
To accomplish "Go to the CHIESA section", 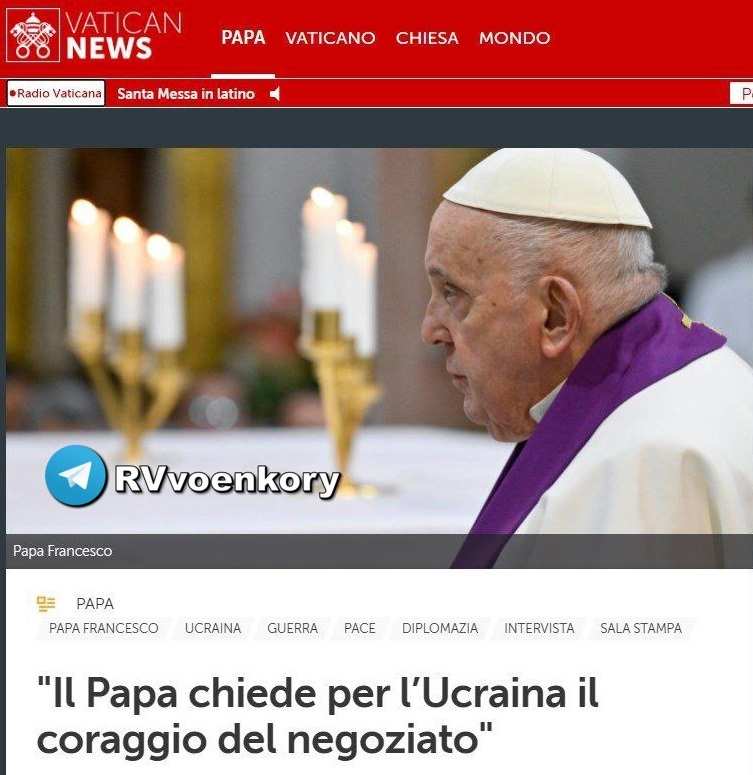I will coord(427,38).
